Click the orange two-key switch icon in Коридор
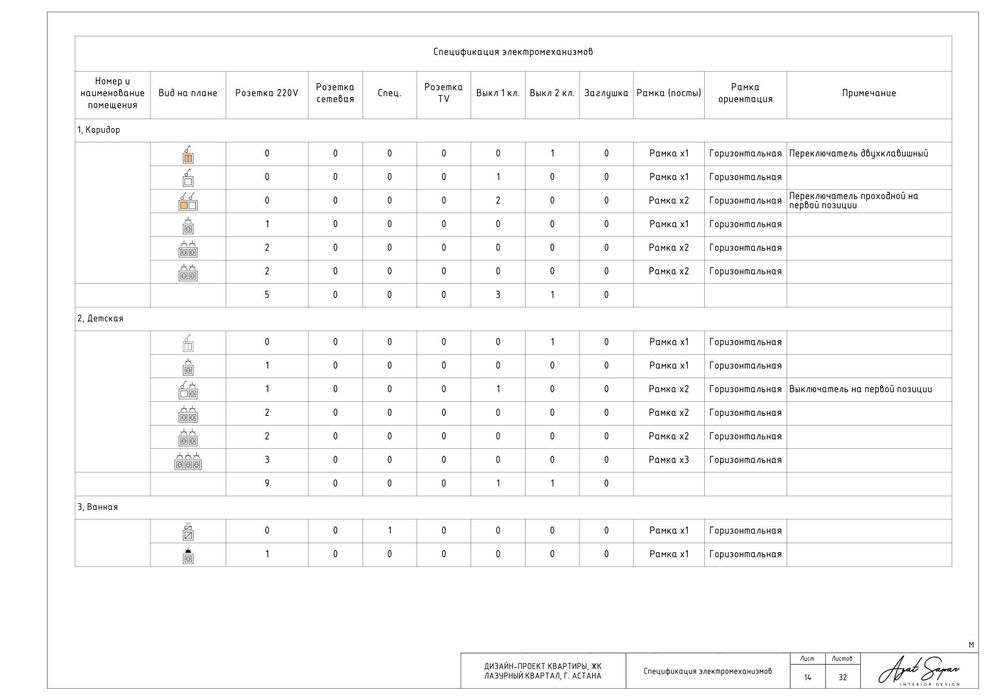 (x=188, y=153)
